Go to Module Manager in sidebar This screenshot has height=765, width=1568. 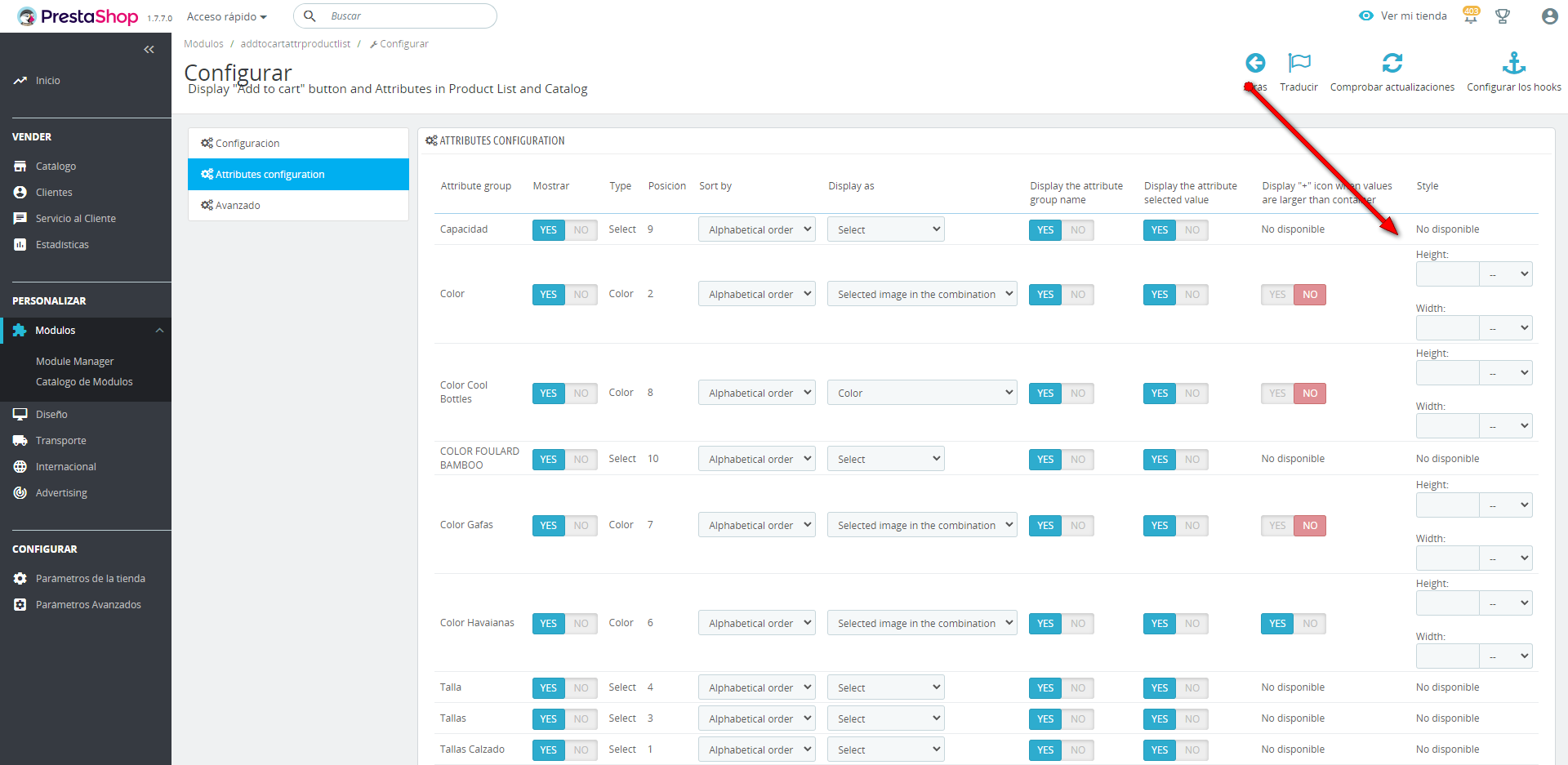tap(74, 362)
